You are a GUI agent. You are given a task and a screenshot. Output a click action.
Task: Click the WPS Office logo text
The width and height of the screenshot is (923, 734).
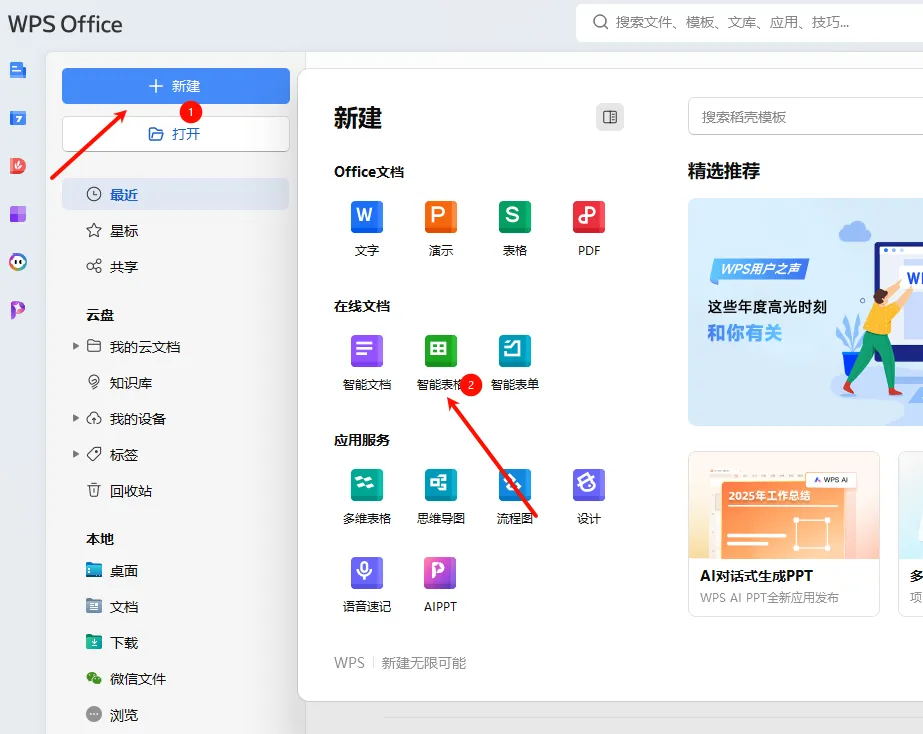click(x=65, y=24)
